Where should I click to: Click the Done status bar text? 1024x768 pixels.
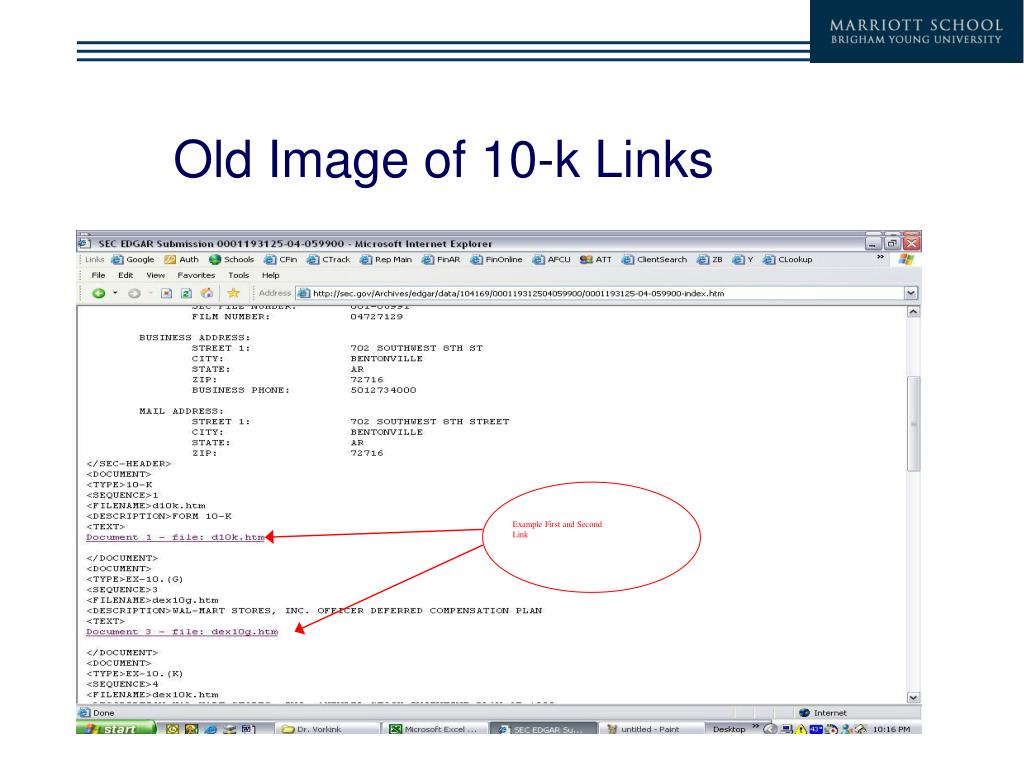pyautogui.click(x=104, y=712)
